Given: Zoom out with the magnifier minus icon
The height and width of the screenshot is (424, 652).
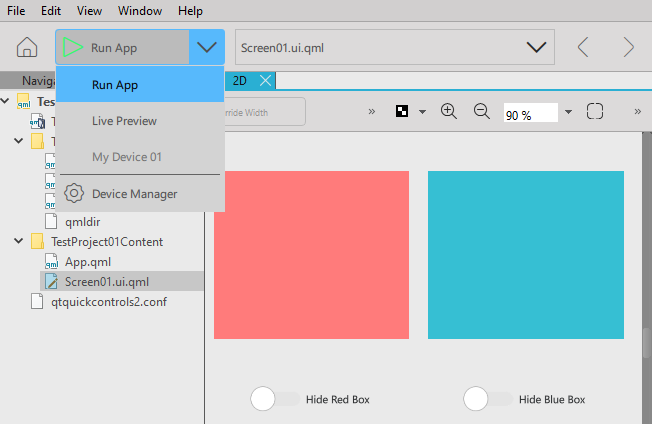Looking at the screenshot, I should pyautogui.click(x=482, y=111).
